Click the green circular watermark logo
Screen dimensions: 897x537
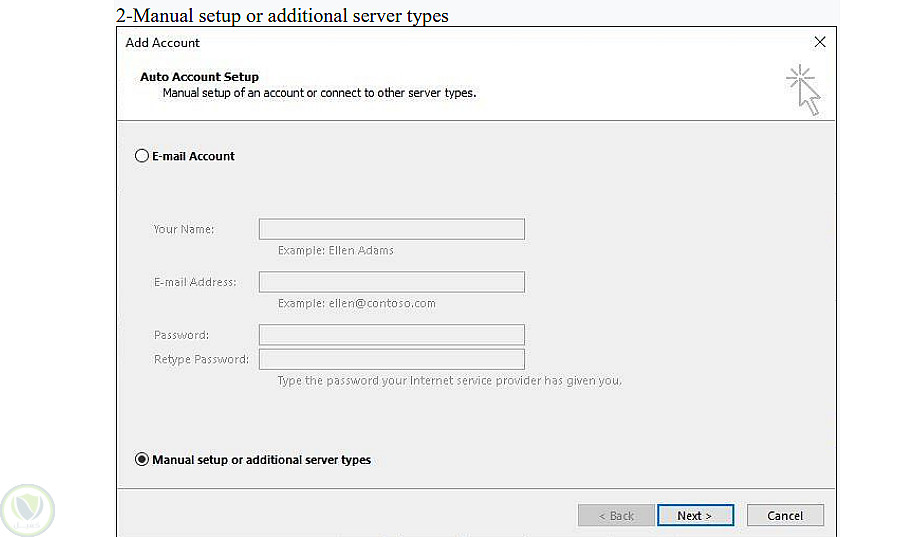pyautogui.click(x=27, y=510)
